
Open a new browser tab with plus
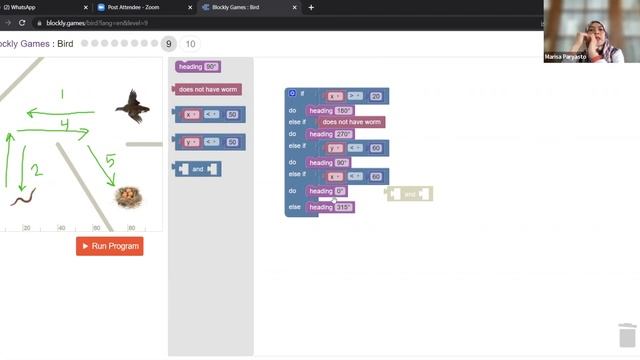coord(311,7)
